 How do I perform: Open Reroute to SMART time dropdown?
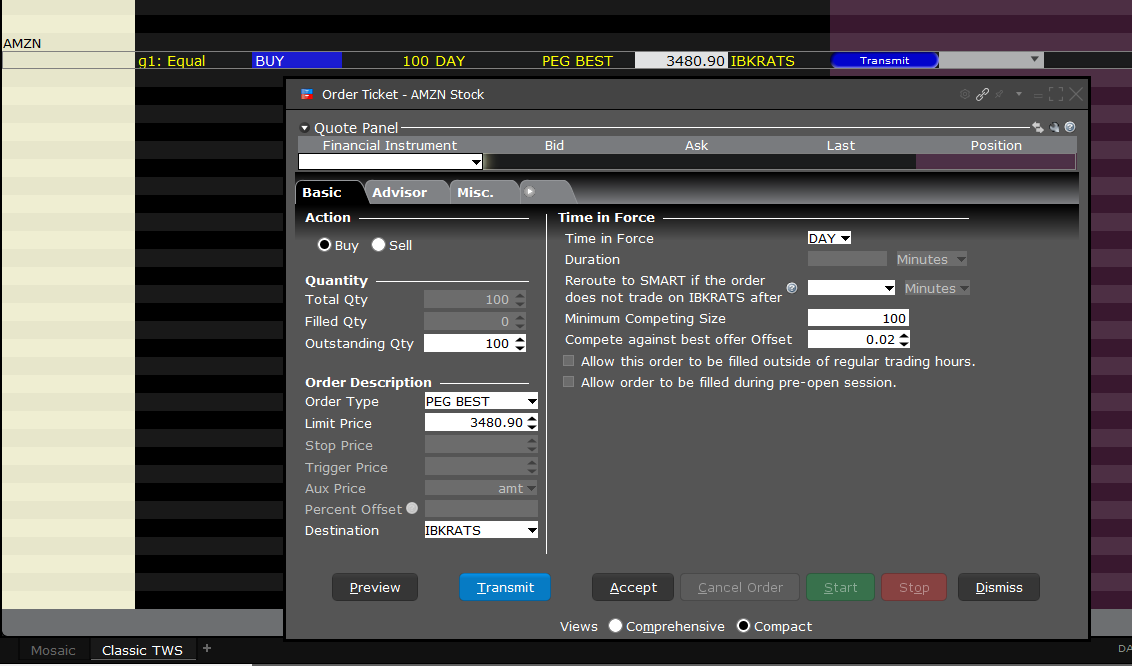889,288
